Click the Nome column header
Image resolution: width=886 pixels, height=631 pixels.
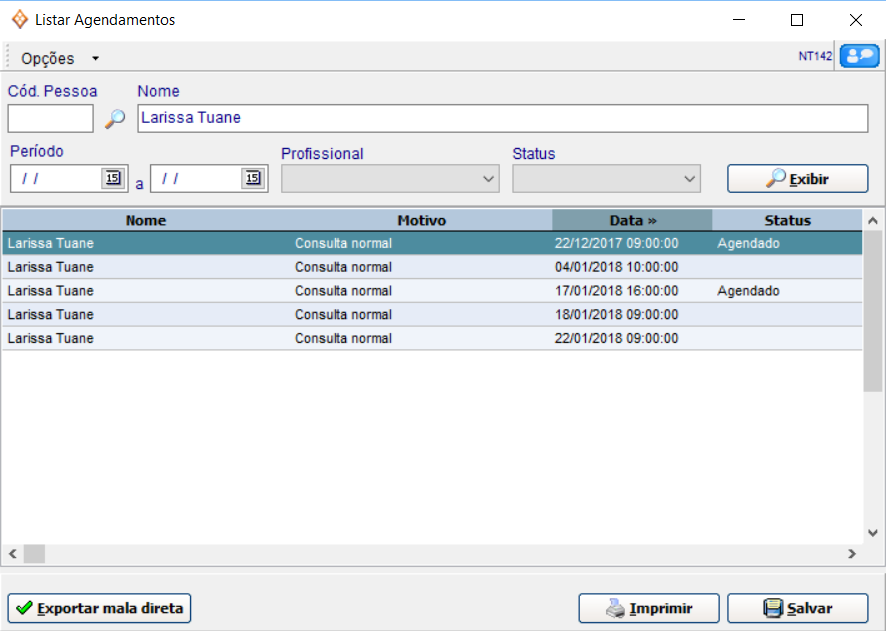(x=146, y=220)
